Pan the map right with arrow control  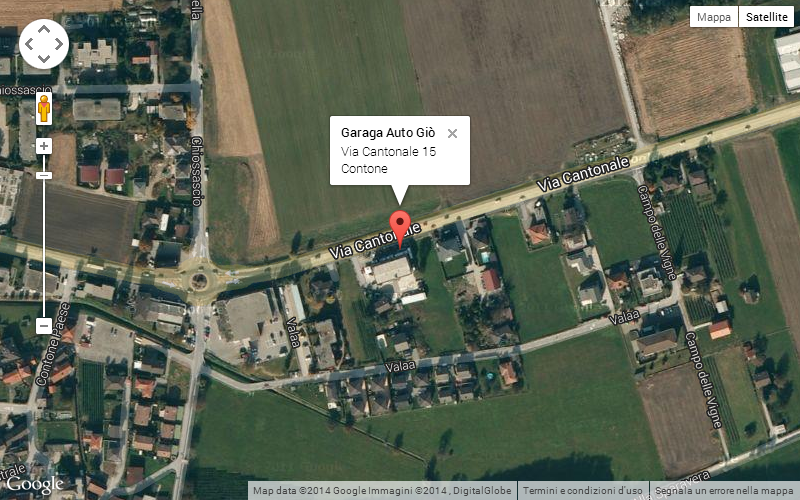pyautogui.click(x=59, y=44)
